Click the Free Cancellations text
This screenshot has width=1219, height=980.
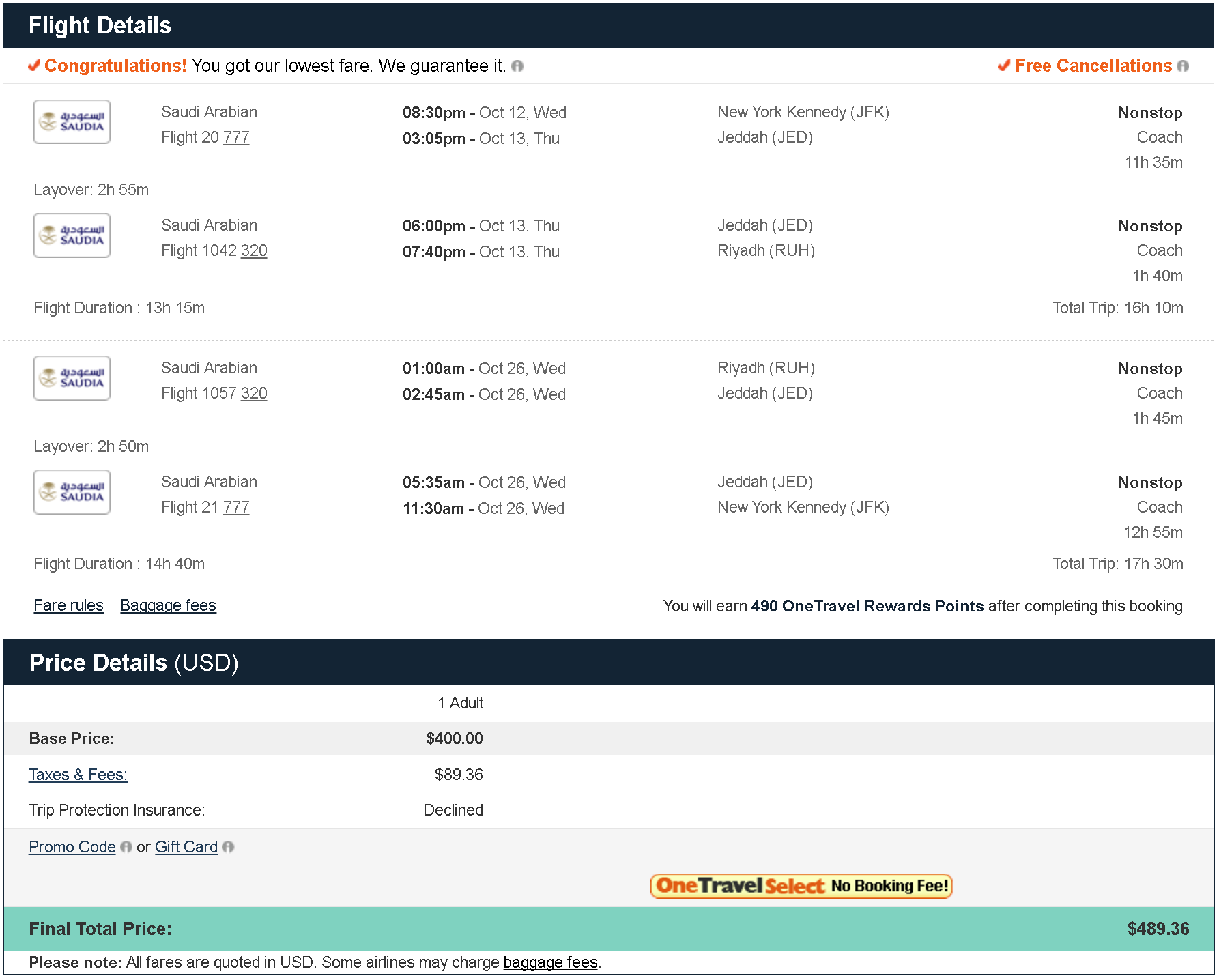pyautogui.click(x=1093, y=66)
